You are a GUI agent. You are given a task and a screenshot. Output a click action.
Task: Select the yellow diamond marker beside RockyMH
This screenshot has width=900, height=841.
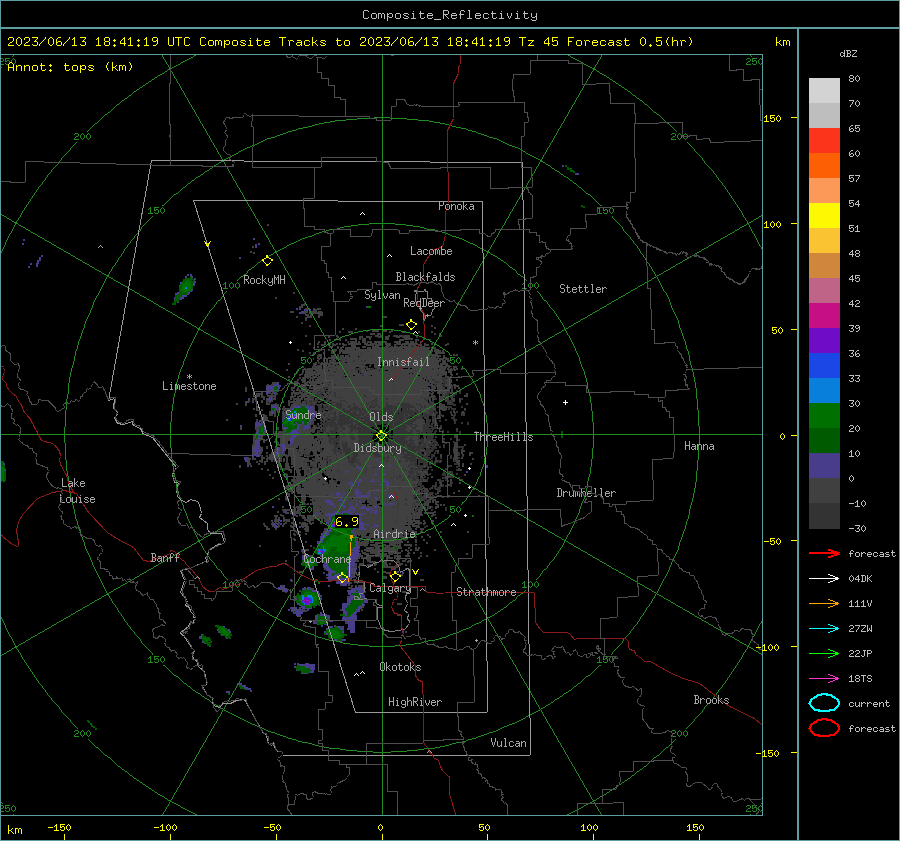pyautogui.click(x=267, y=261)
